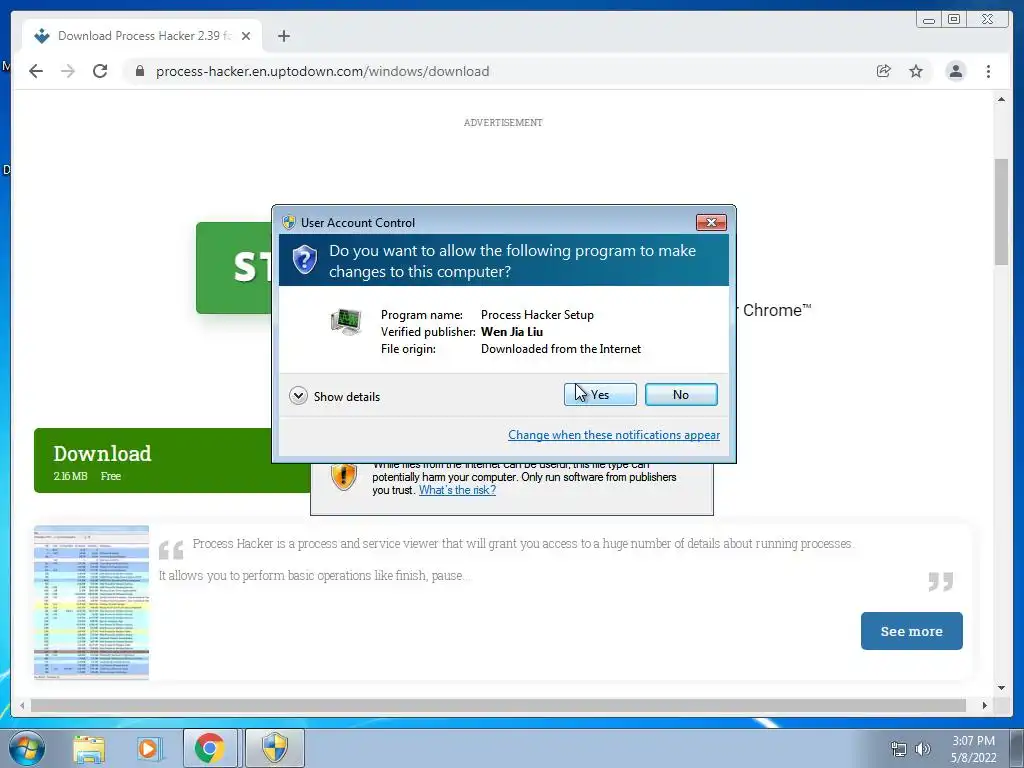Click the Process Hacker Setup program icon
The image size is (1024, 768).
346,322
